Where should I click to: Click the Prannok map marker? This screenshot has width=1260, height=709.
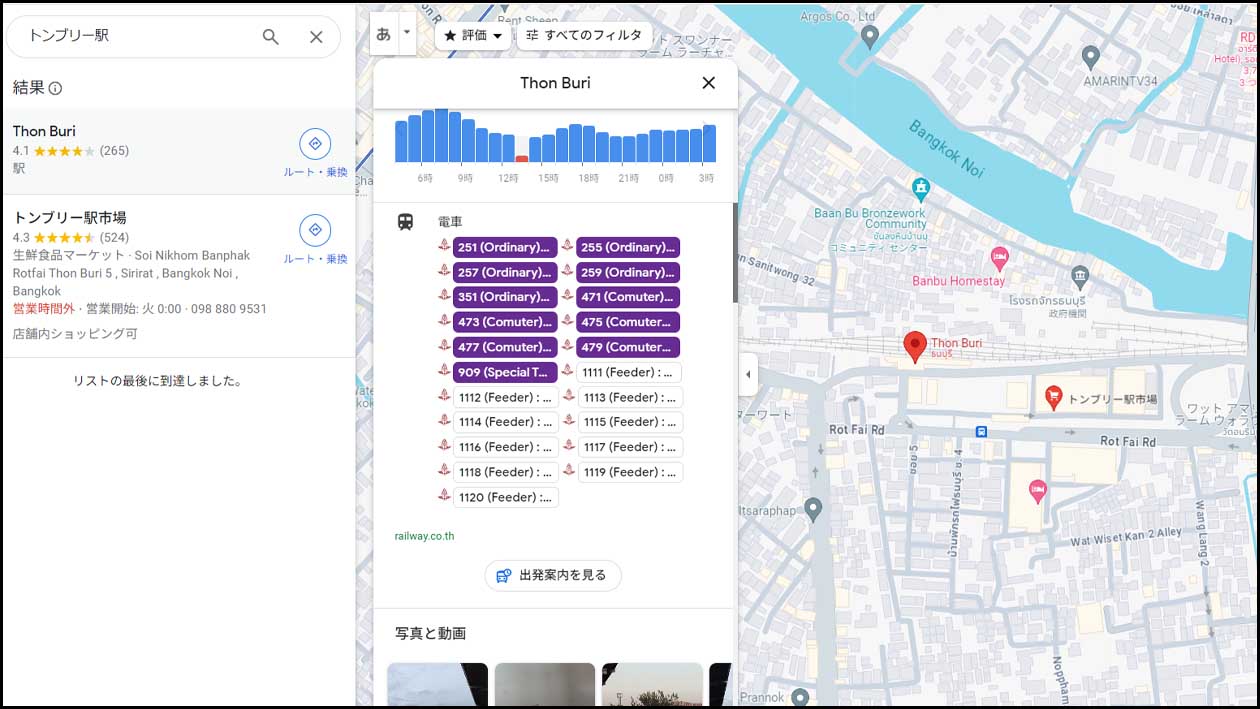click(x=799, y=697)
